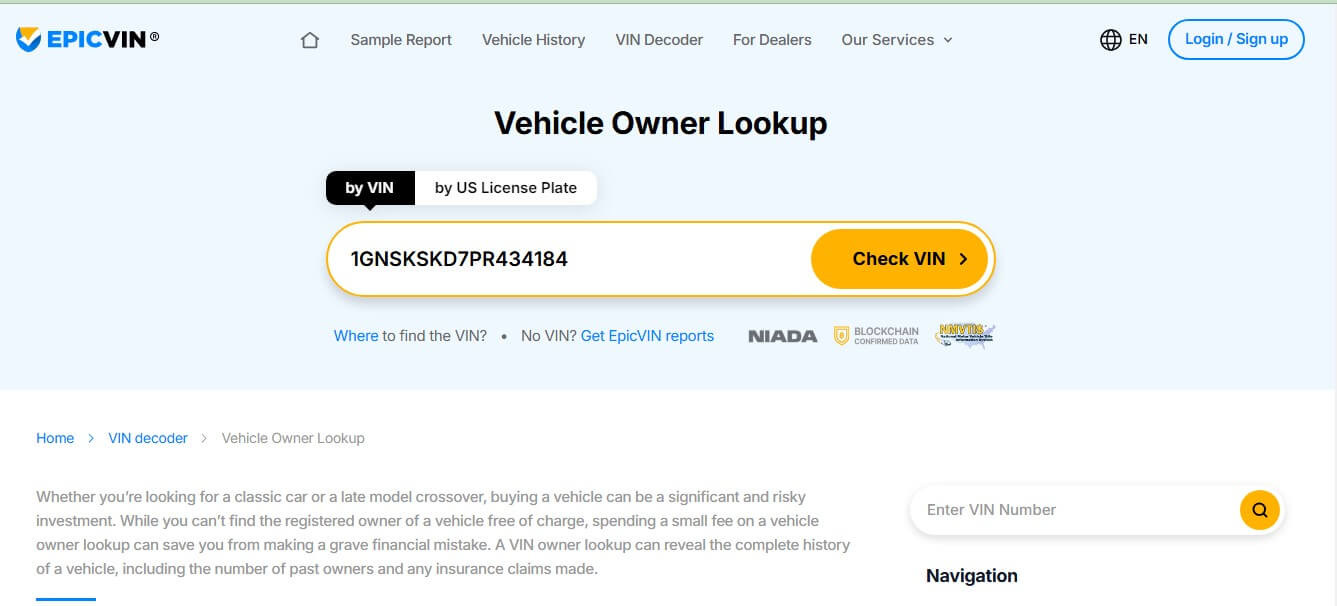Open the Vehicle History page
1337x606 pixels.
click(x=533, y=40)
